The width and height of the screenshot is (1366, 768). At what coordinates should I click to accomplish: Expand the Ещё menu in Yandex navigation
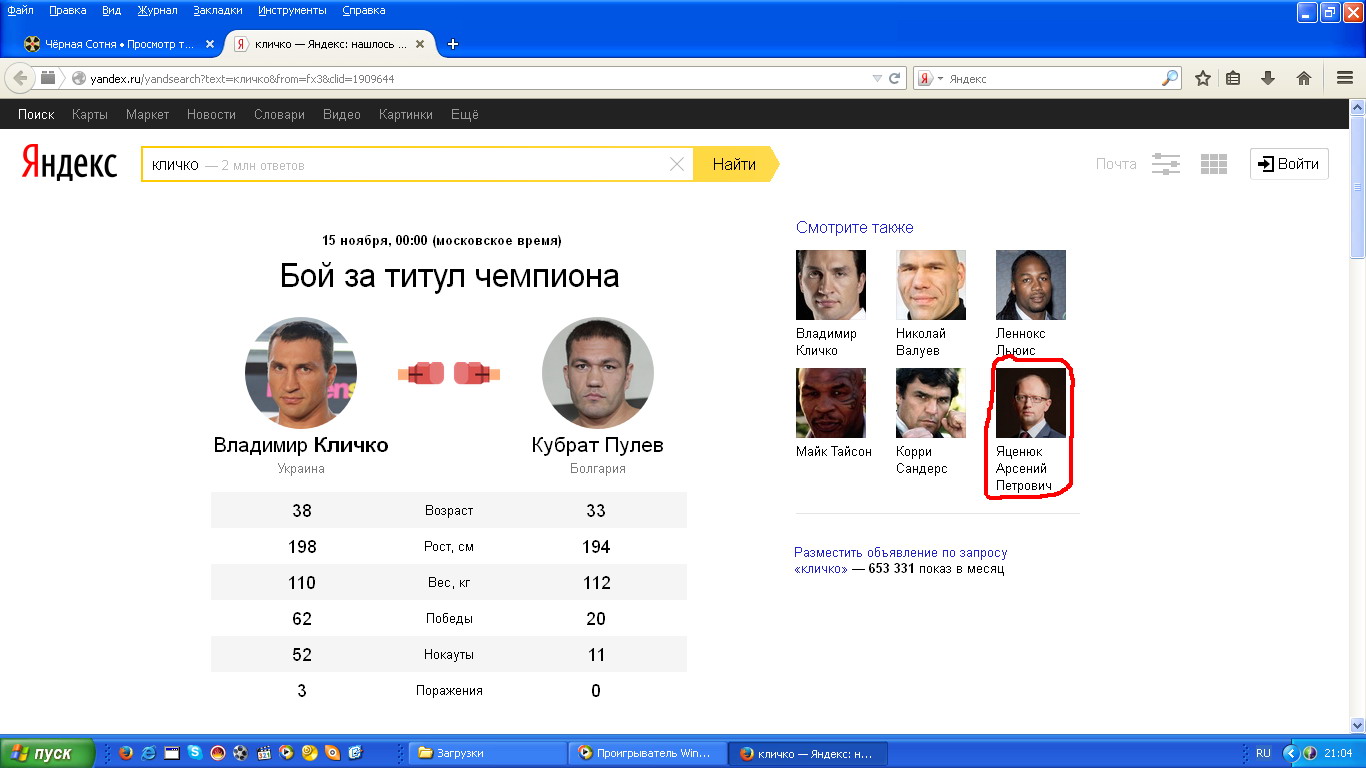pyautogui.click(x=464, y=114)
